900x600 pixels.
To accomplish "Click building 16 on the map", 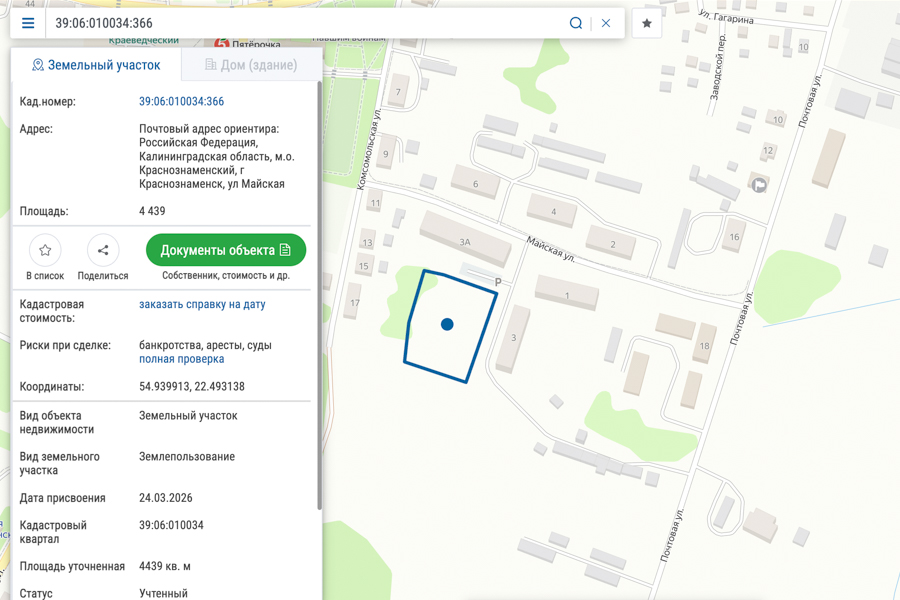I will (x=734, y=235).
